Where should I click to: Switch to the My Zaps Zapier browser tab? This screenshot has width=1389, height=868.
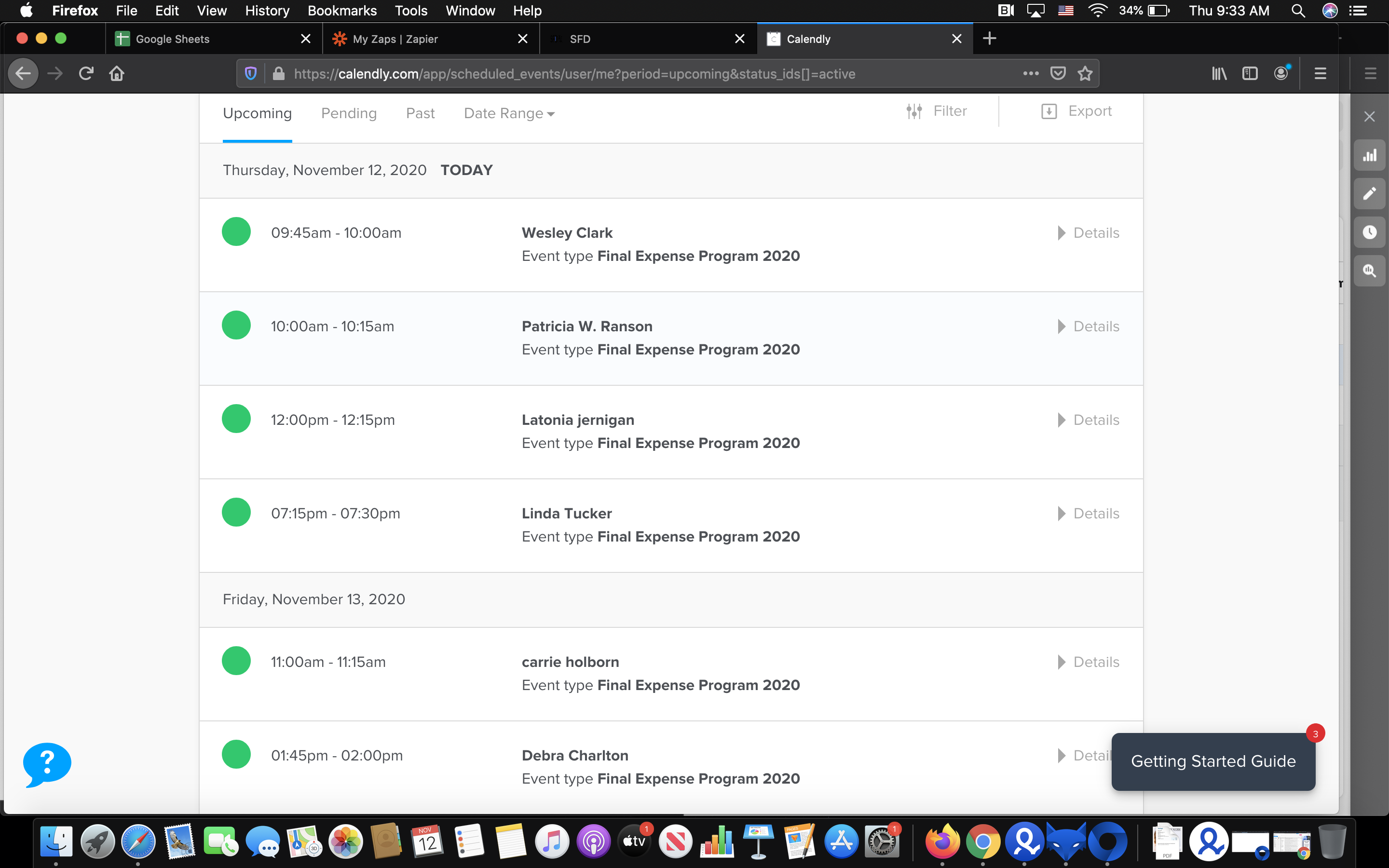[395, 39]
